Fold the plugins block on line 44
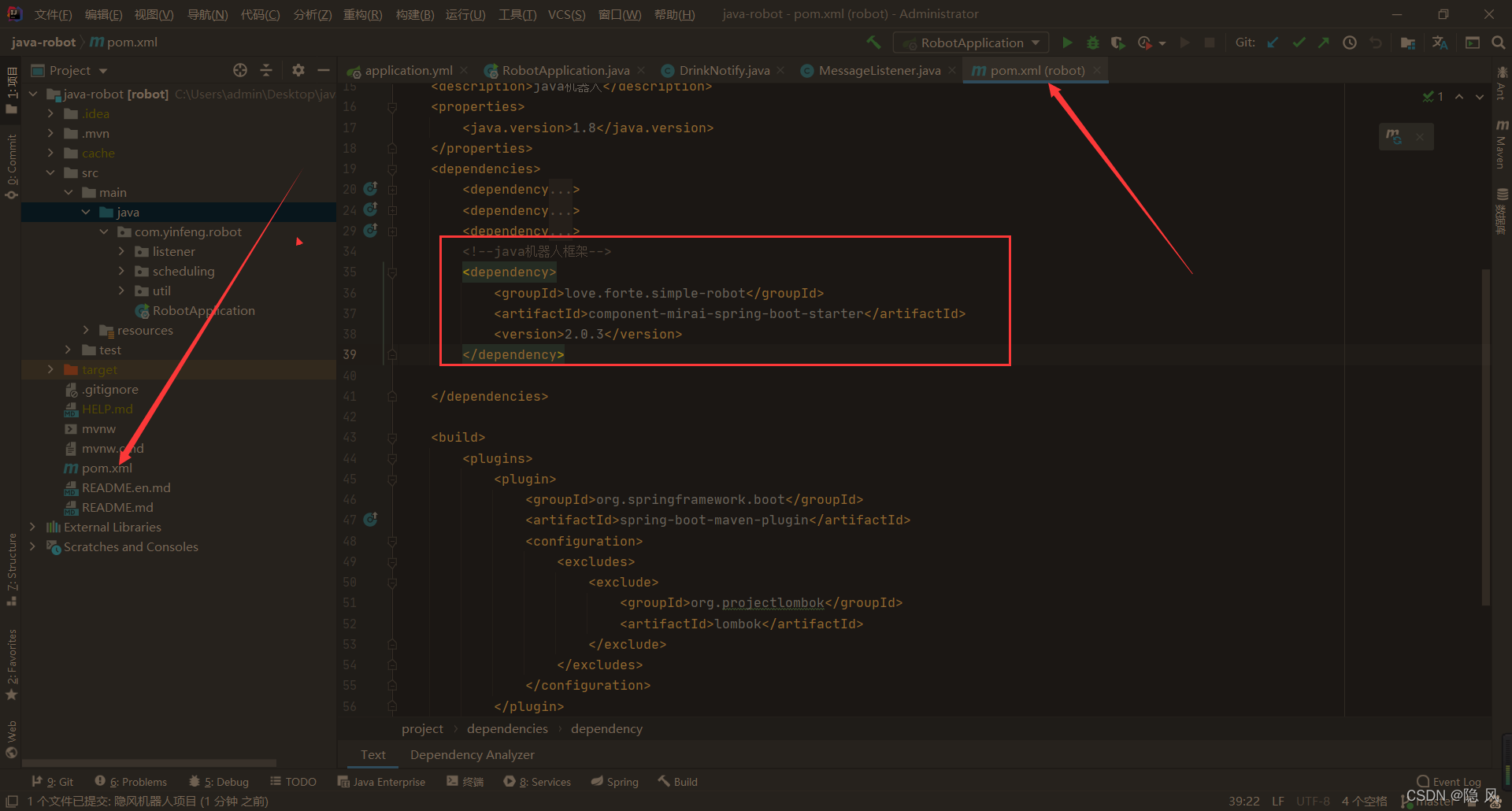 click(392, 458)
